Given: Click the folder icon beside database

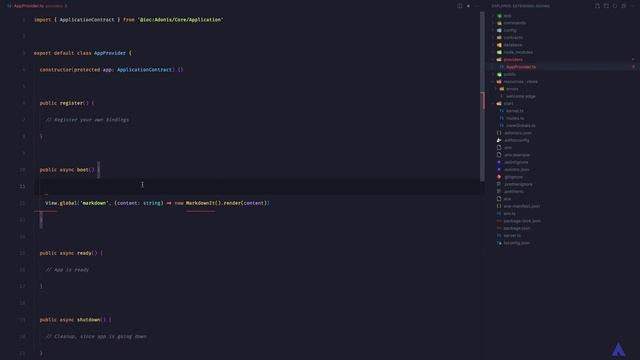Looking at the screenshot, I should tap(499, 45).
